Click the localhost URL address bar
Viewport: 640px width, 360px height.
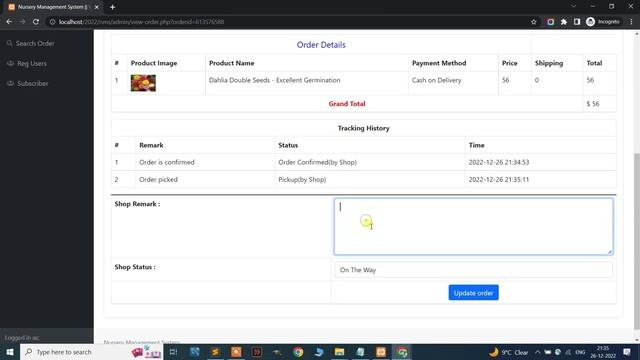click(286, 22)
